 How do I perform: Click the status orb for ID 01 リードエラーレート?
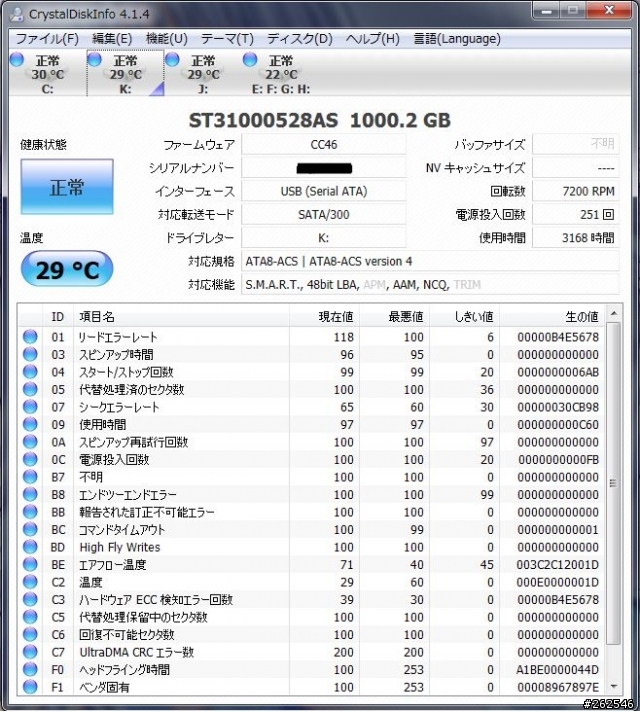(x=30, y=336)
